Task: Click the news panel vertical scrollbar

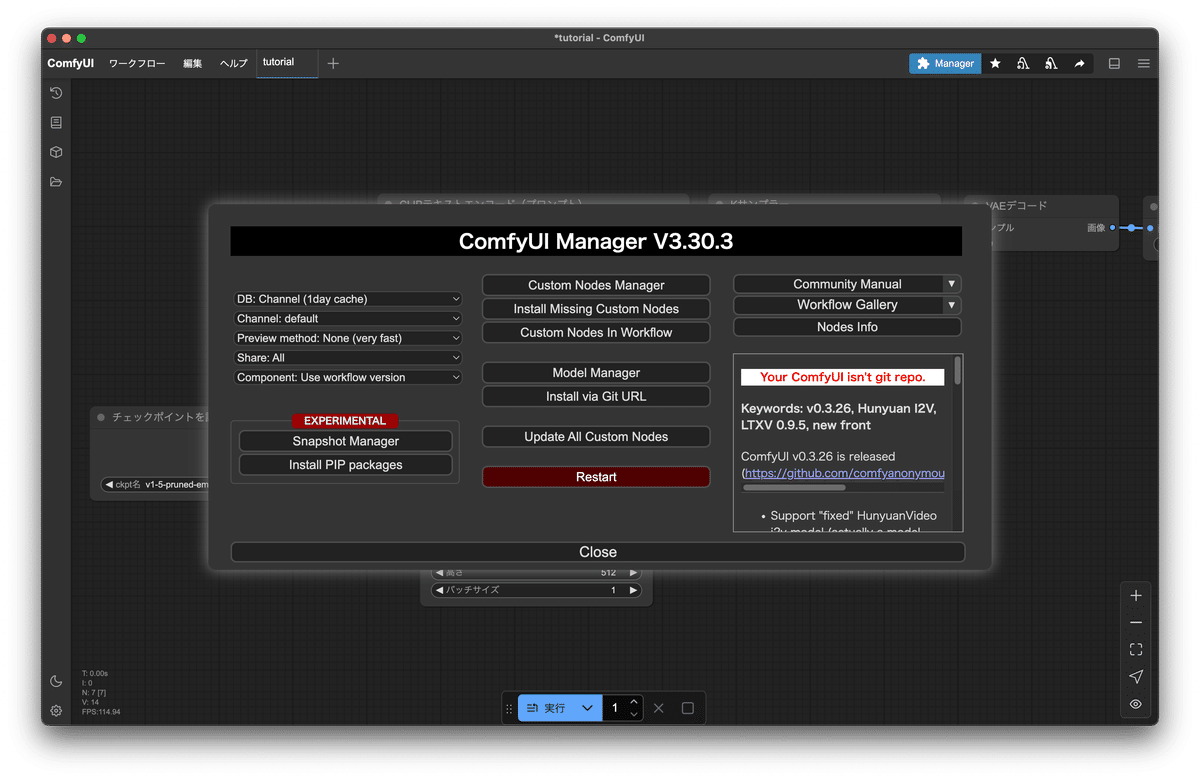Action: 958,370
